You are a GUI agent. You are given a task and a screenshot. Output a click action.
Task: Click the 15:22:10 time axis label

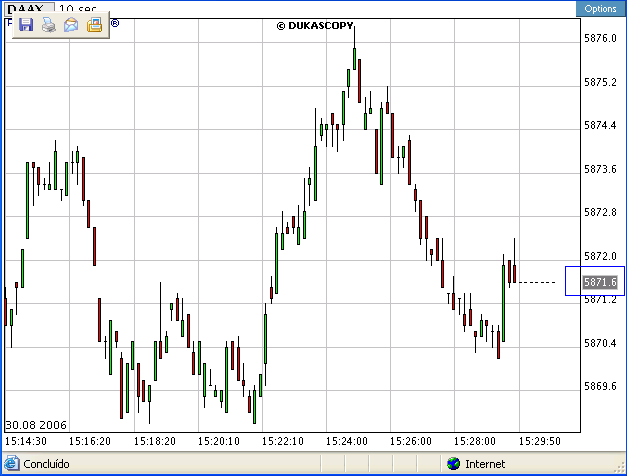(x=283, y=441)
